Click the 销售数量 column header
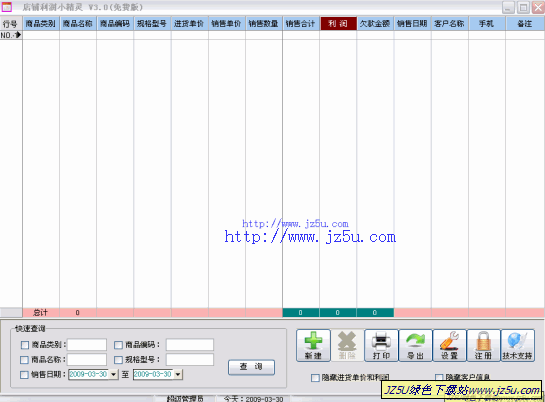 [x=264, y=24]
